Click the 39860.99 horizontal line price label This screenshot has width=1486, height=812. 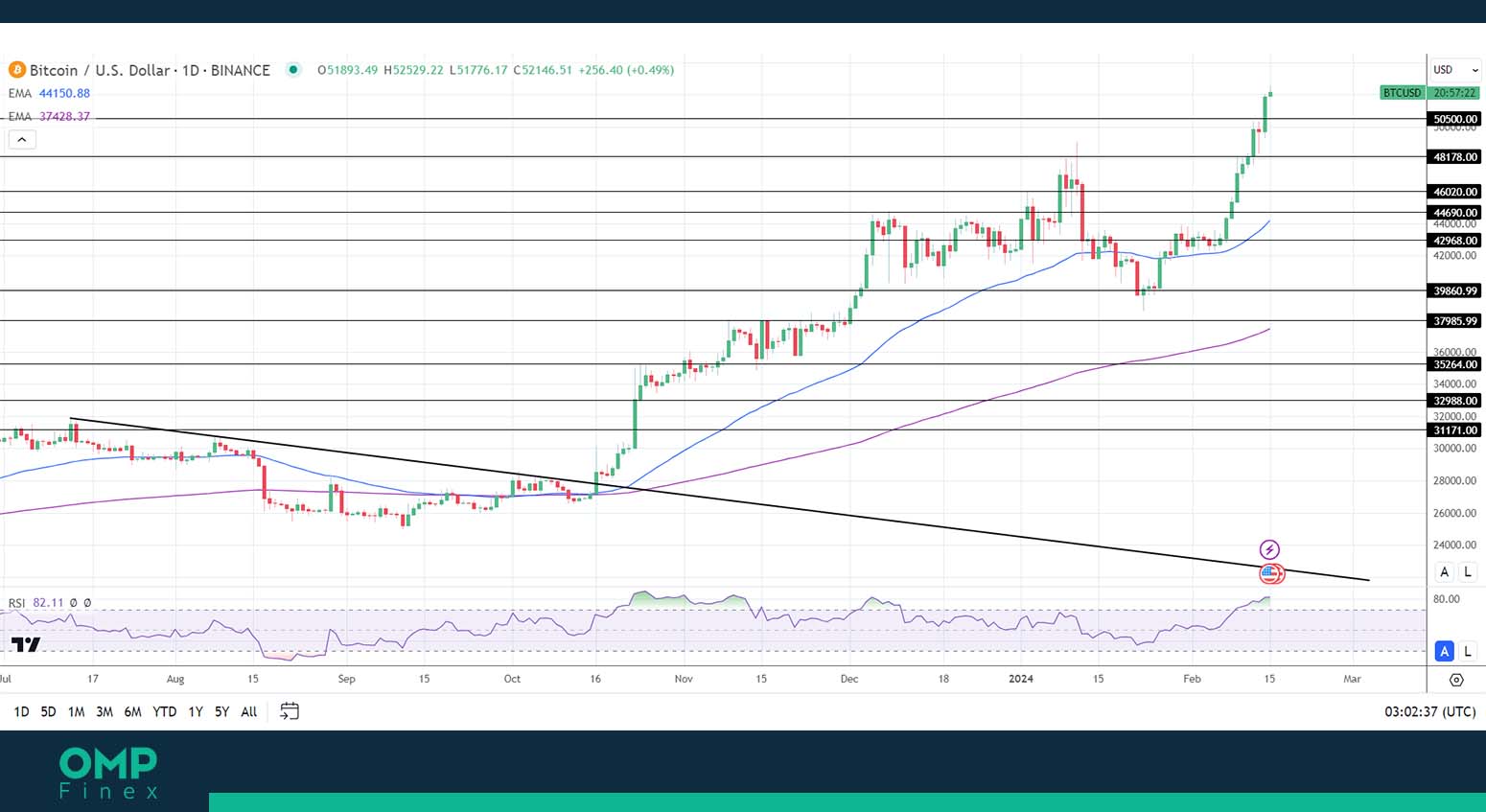click(1454, 290)
